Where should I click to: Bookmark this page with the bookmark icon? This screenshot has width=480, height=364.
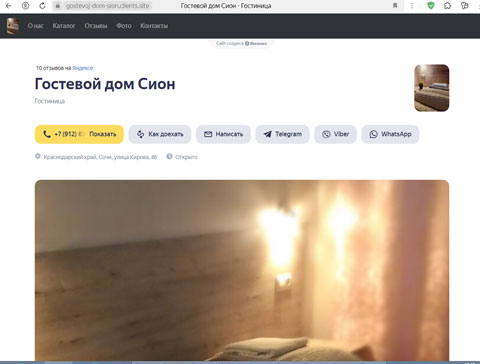click(395, 6)
